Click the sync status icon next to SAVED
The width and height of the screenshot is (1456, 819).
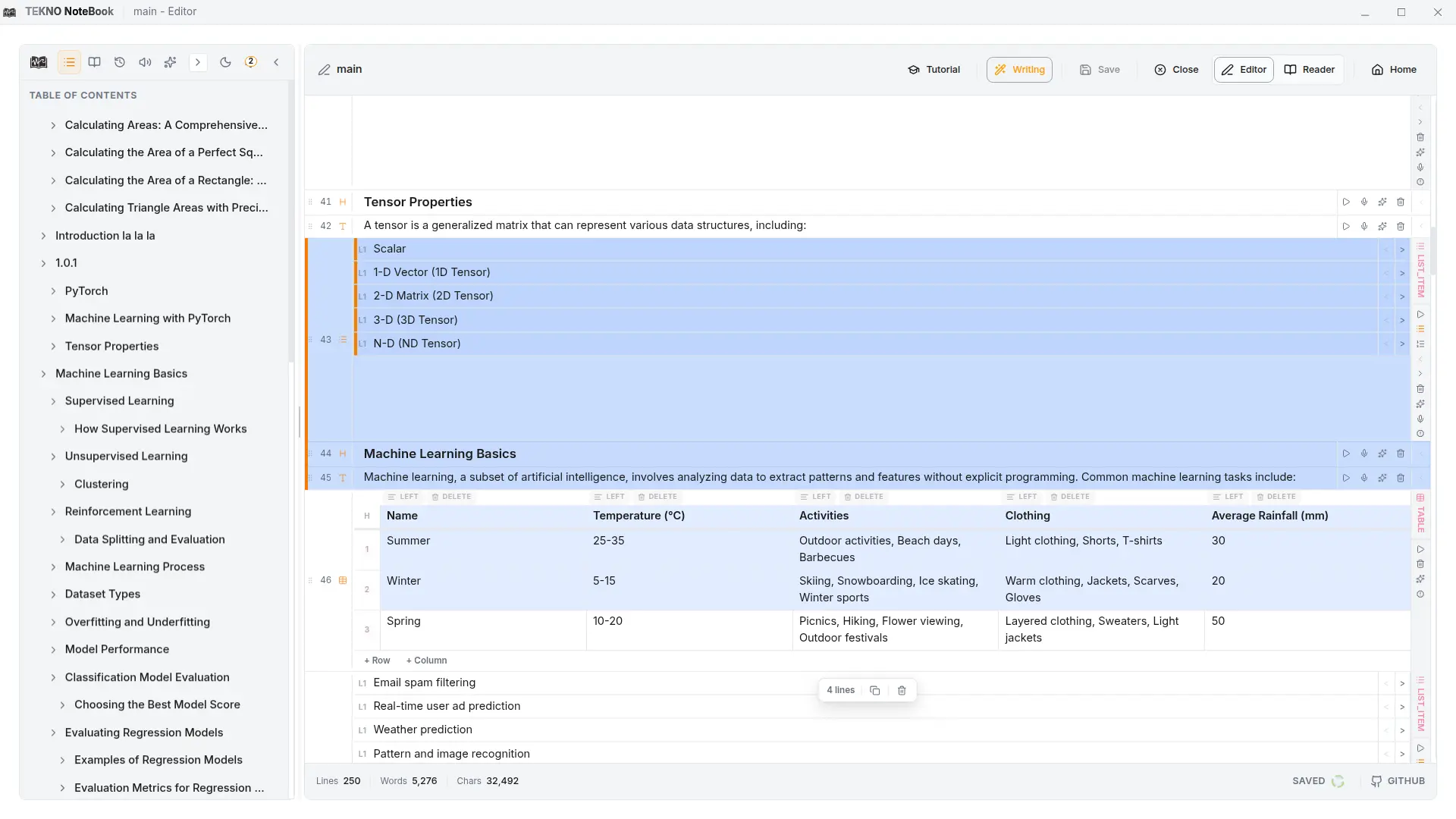point(1338,781)
